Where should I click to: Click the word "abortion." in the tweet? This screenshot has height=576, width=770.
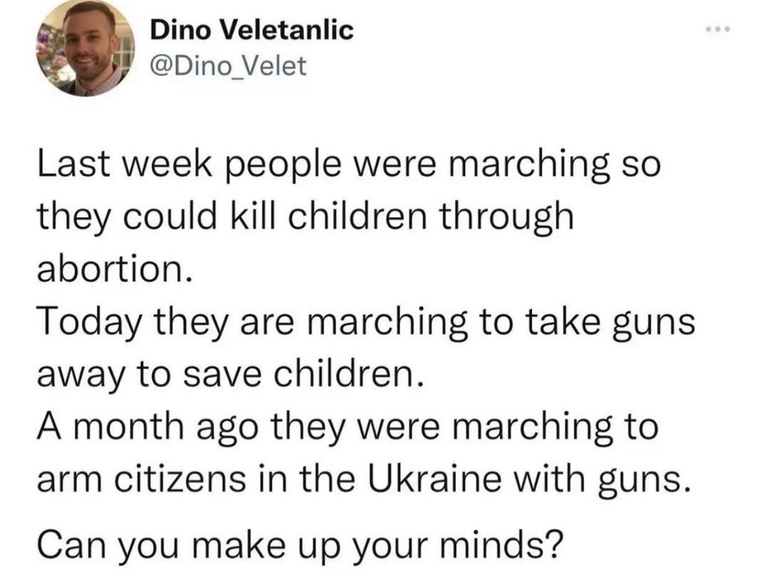(x=112, y=269)
